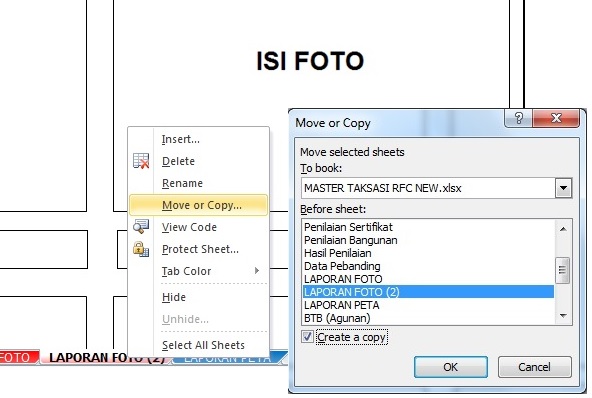Click the Protect Sheet padlock icon
The width and height of the screenshot is (592, 398).
pyautogui.click(x=141, y=249)
